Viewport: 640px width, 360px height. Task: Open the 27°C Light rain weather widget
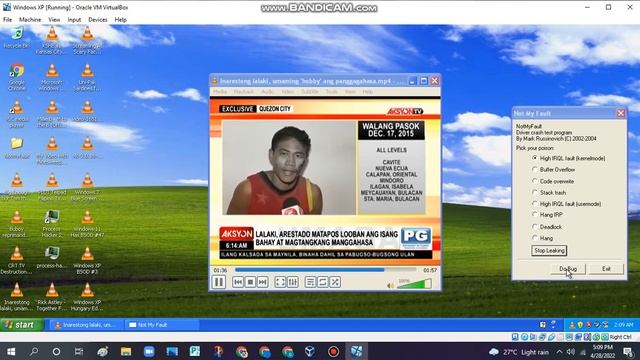coord(518,352)
